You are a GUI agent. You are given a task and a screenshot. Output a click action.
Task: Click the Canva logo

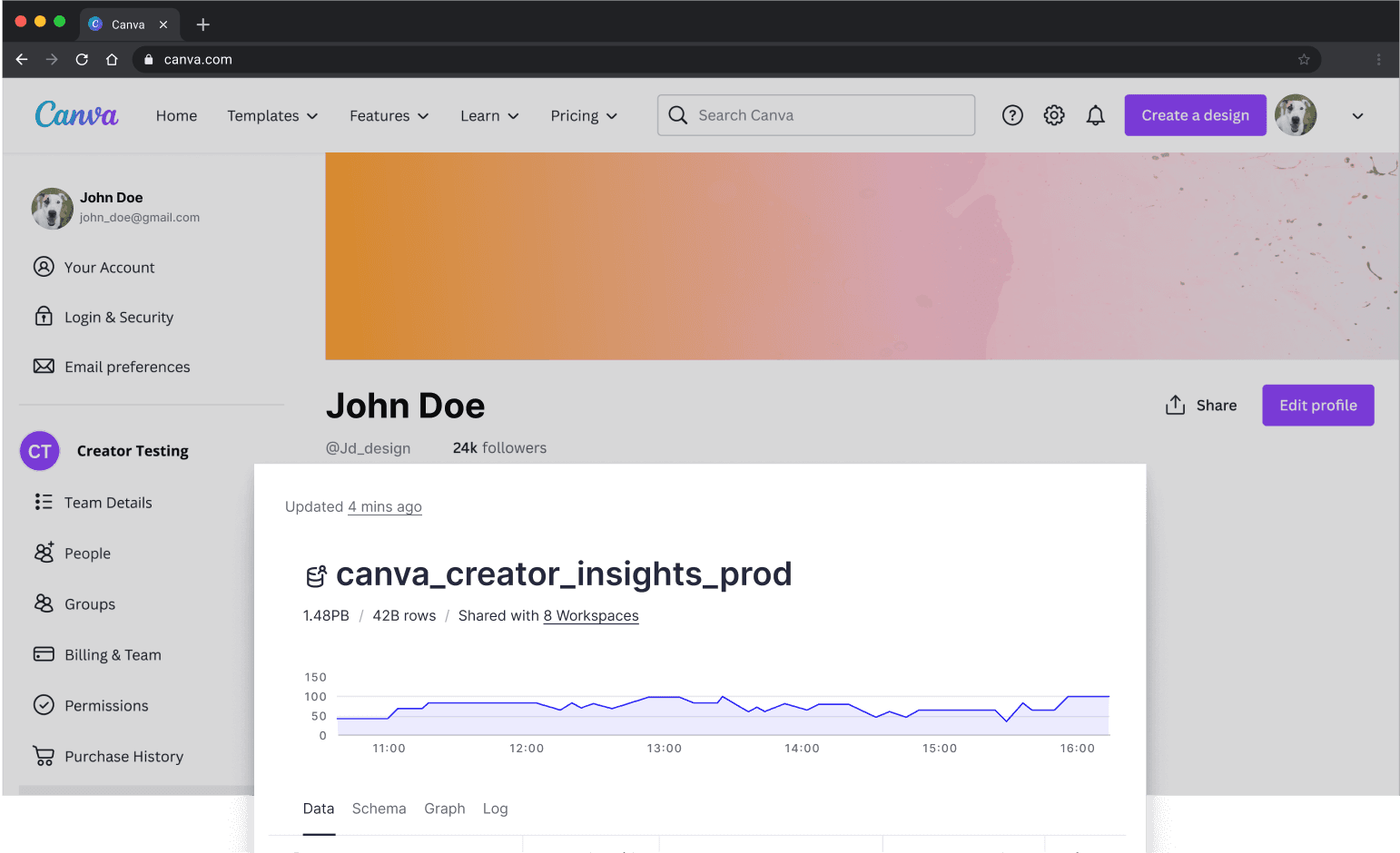pos(76,114)
